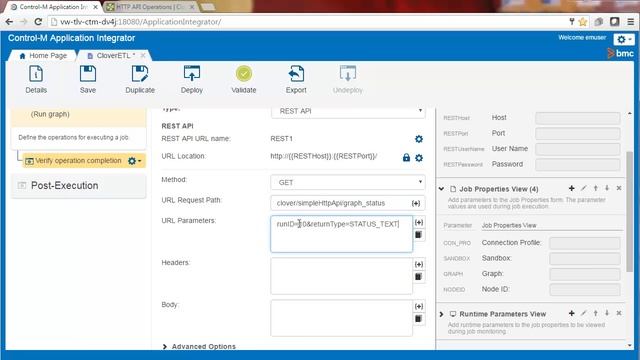Image resolution: width=640 pixels, height=360 pixels.
Task: Open the Method dropdown showing GET
Action: 348,182
